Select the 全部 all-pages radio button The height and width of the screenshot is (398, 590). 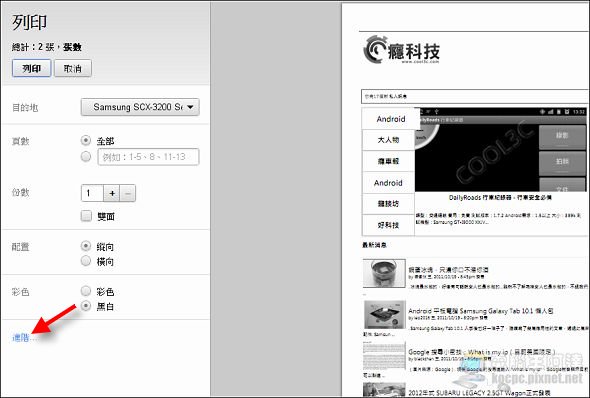(86, 140)
